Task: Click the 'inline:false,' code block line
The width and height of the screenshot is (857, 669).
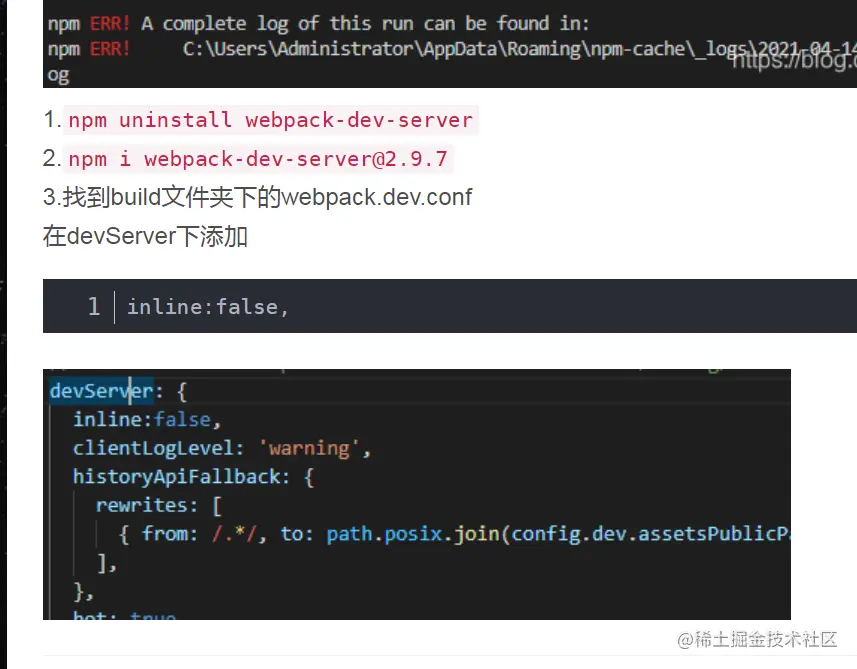Action: pos(208,307)
